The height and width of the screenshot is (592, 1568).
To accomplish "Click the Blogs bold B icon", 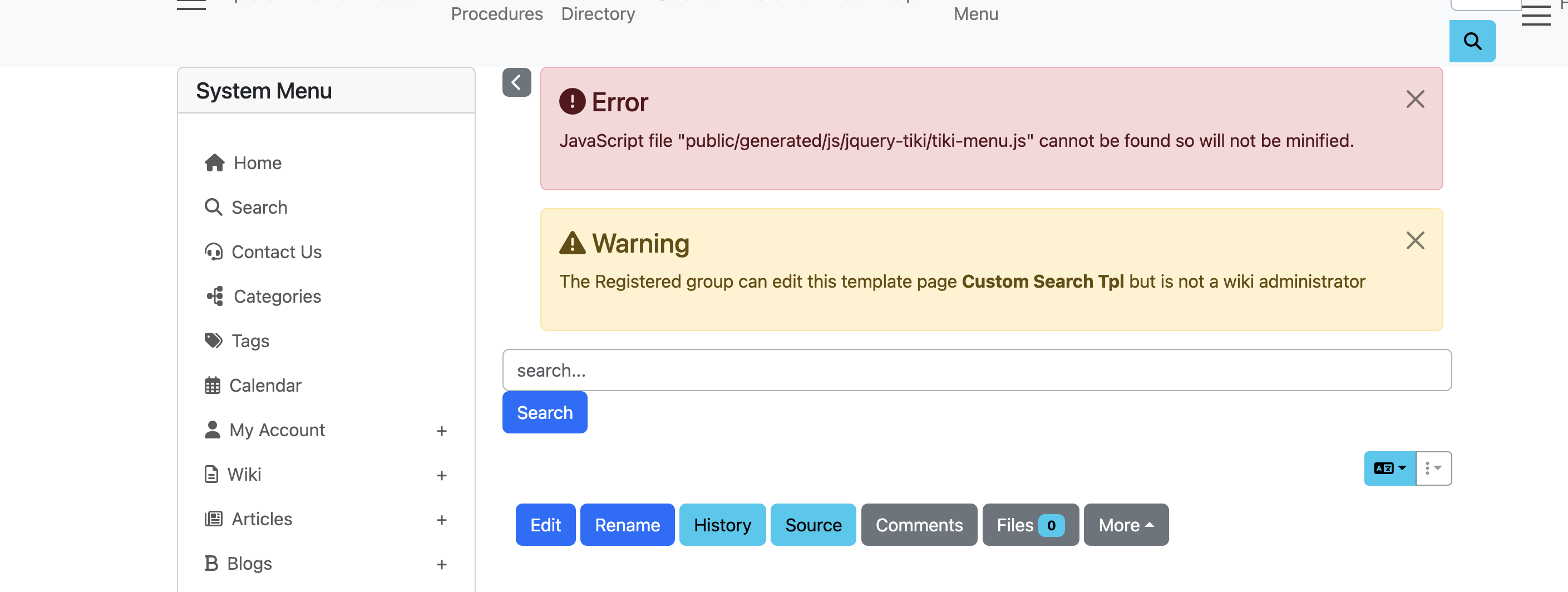I will click(x=211, y=563).
